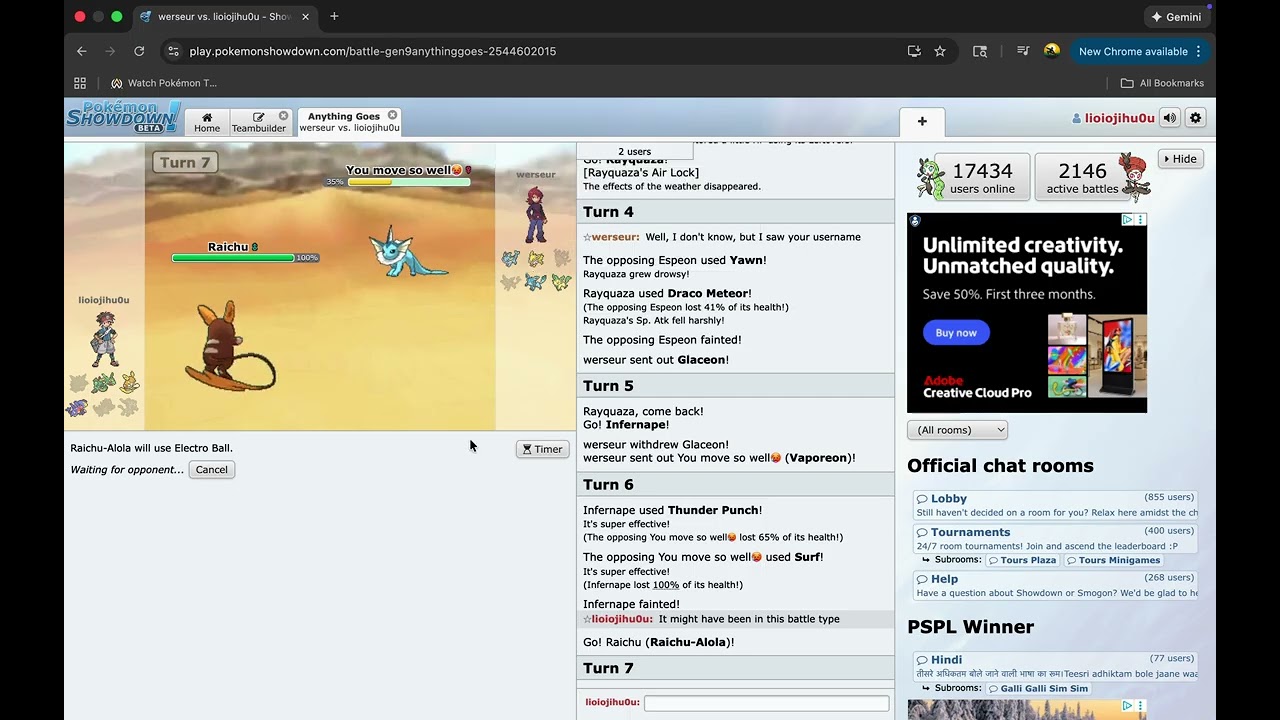Click the Turn 7 indicator on the battlefield
This screenshot has width=1280, height=720.
(x=185, y=162)
